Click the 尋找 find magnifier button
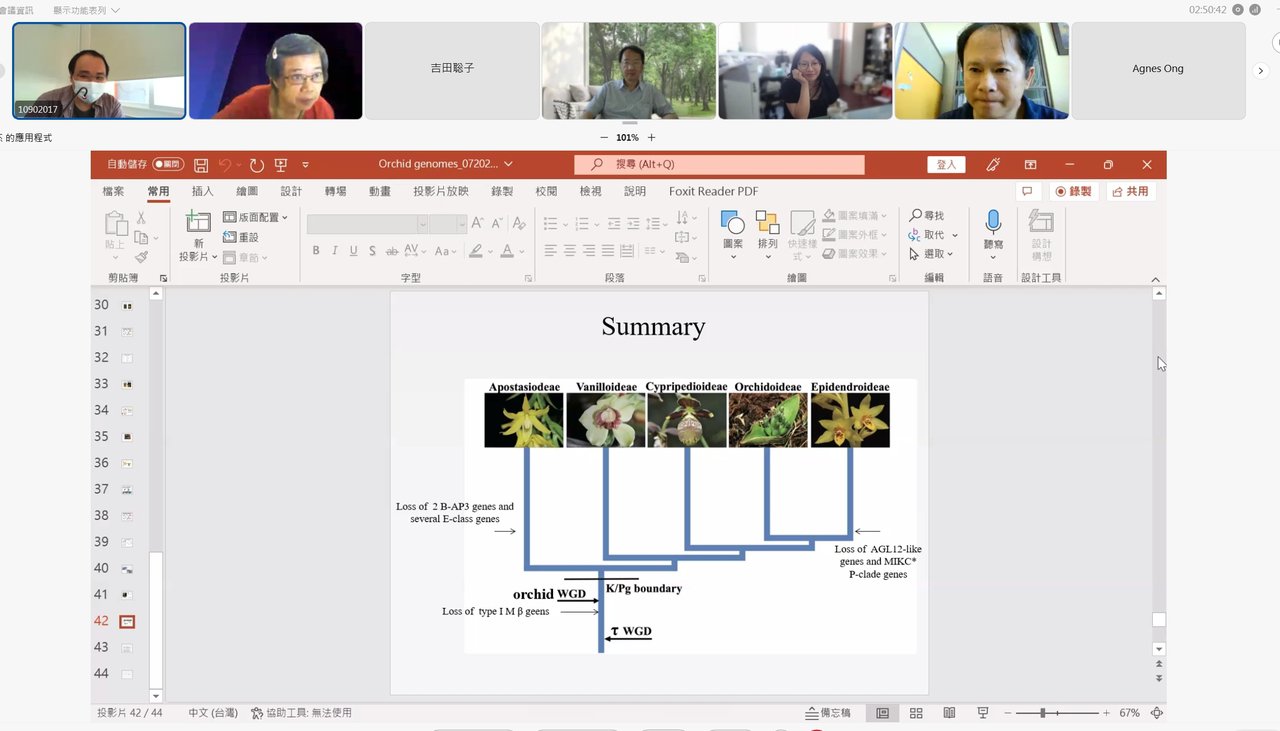The height and width of the screenshot is (731, 1280). coord(927,216)
